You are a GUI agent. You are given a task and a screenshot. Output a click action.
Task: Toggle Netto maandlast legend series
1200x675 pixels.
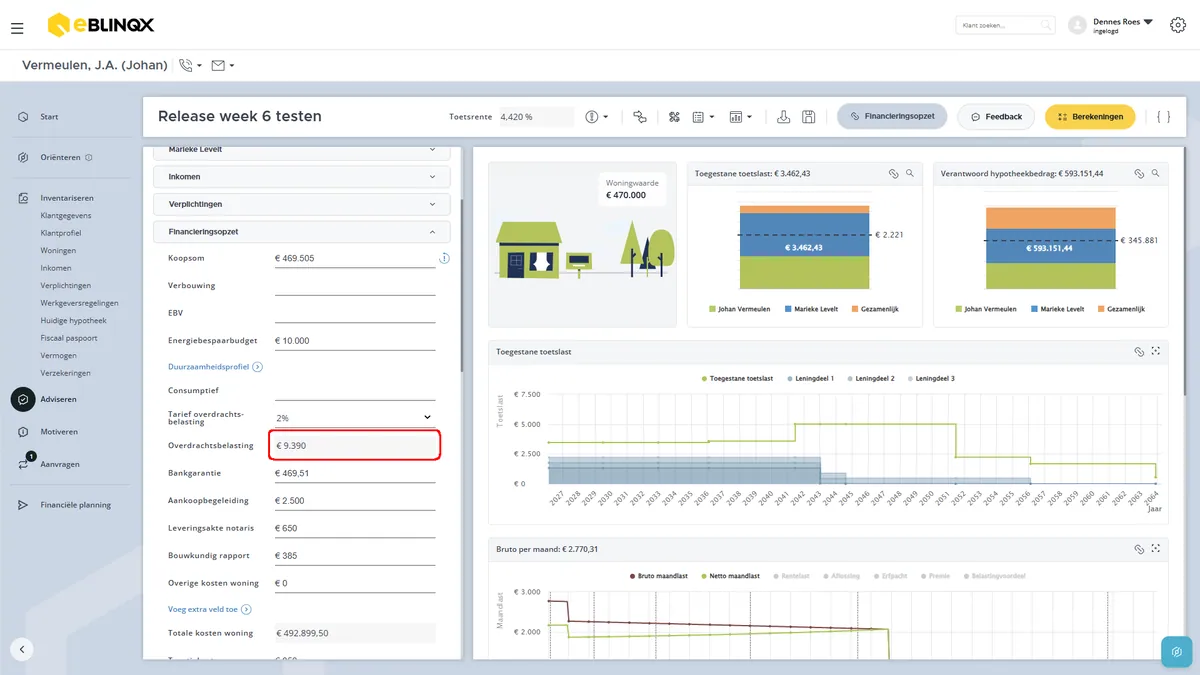(730, 576)
